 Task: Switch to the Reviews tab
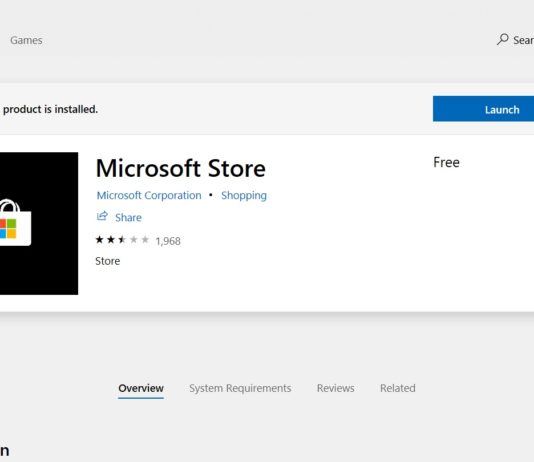[335, 388]
